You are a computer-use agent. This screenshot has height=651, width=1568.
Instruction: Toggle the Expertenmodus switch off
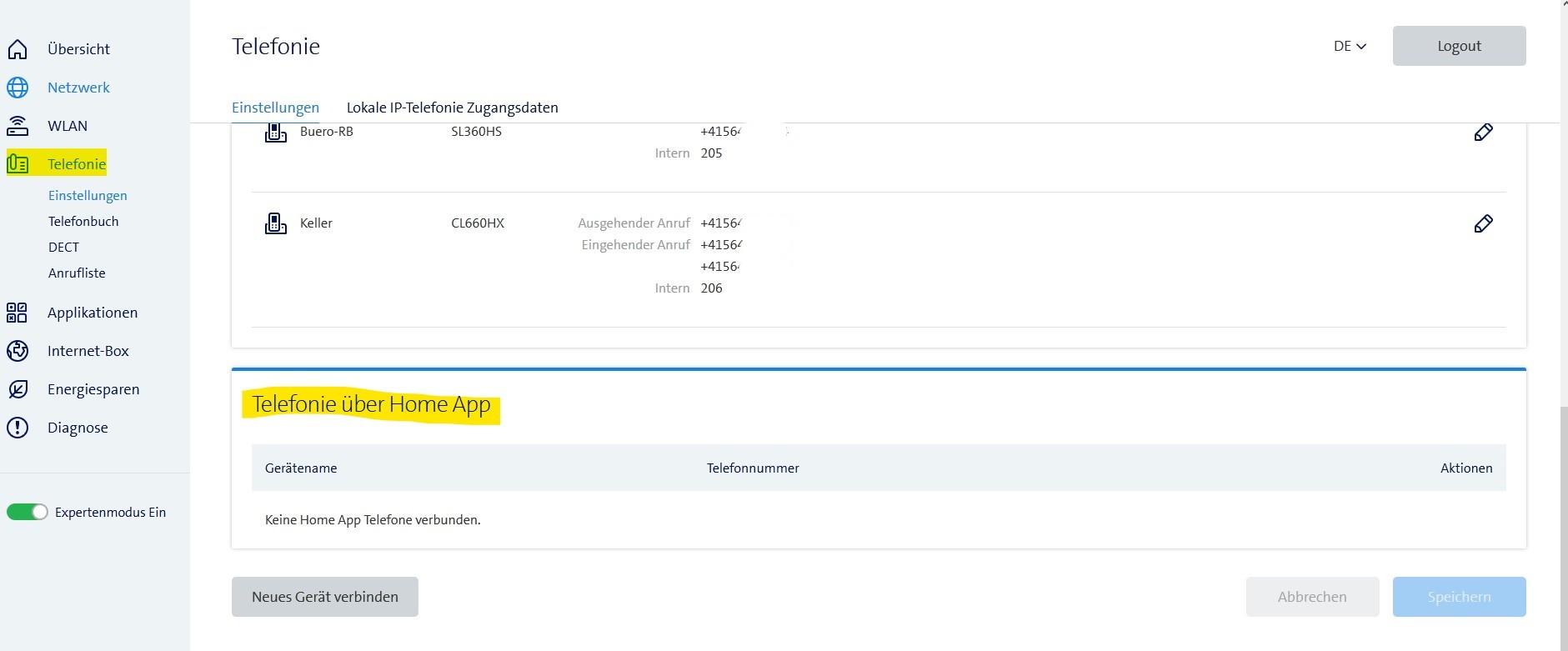point(28,512)
